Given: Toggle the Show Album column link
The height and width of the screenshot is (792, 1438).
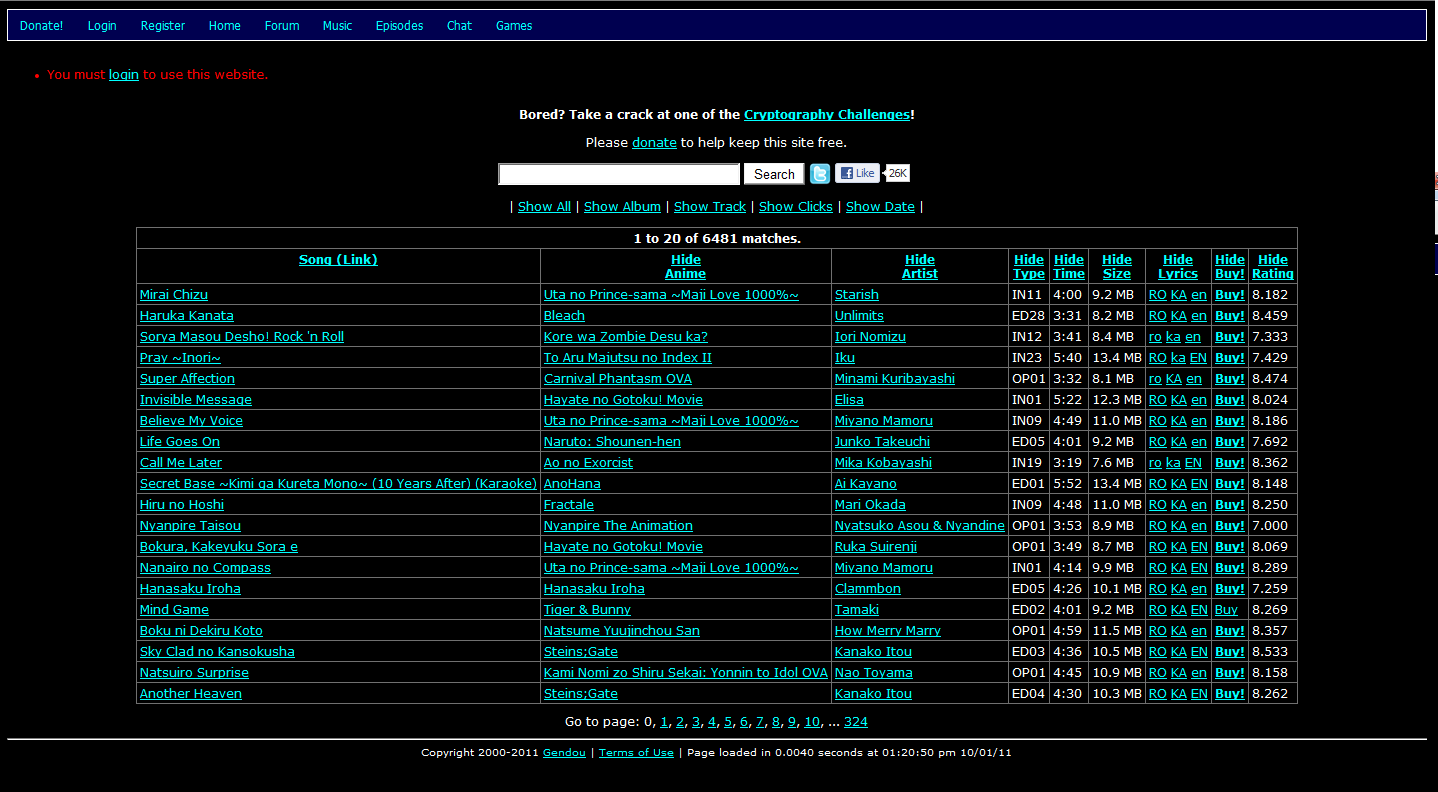Looking at the screenshot, I should pyautogui.click(x=622, y=207).
